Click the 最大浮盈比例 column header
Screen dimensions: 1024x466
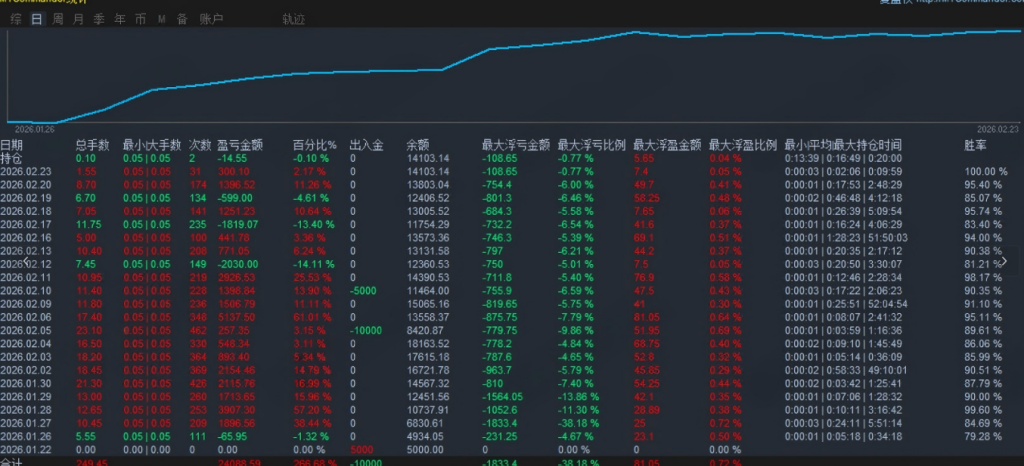click(743, 145)
